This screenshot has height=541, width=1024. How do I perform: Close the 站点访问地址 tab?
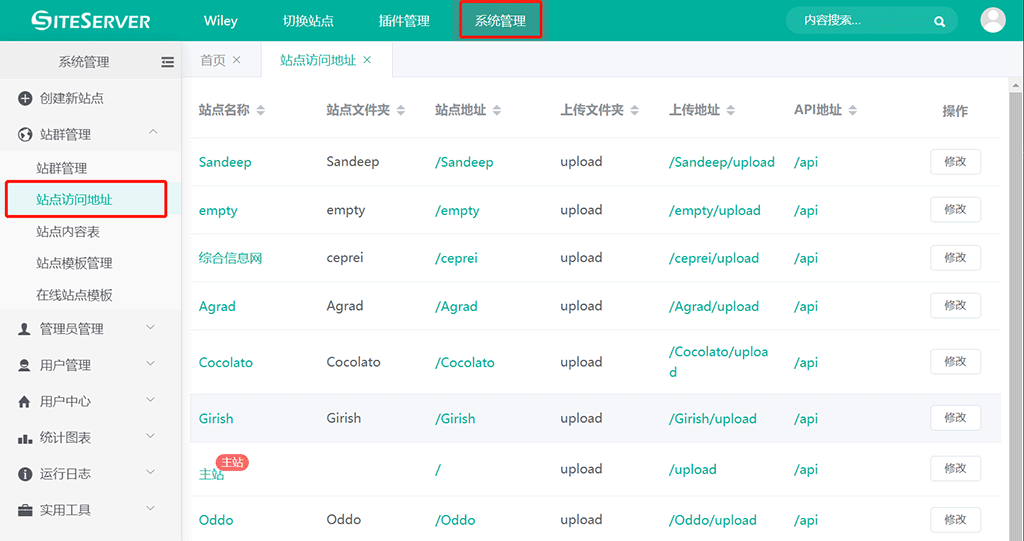tap(367, 60)
